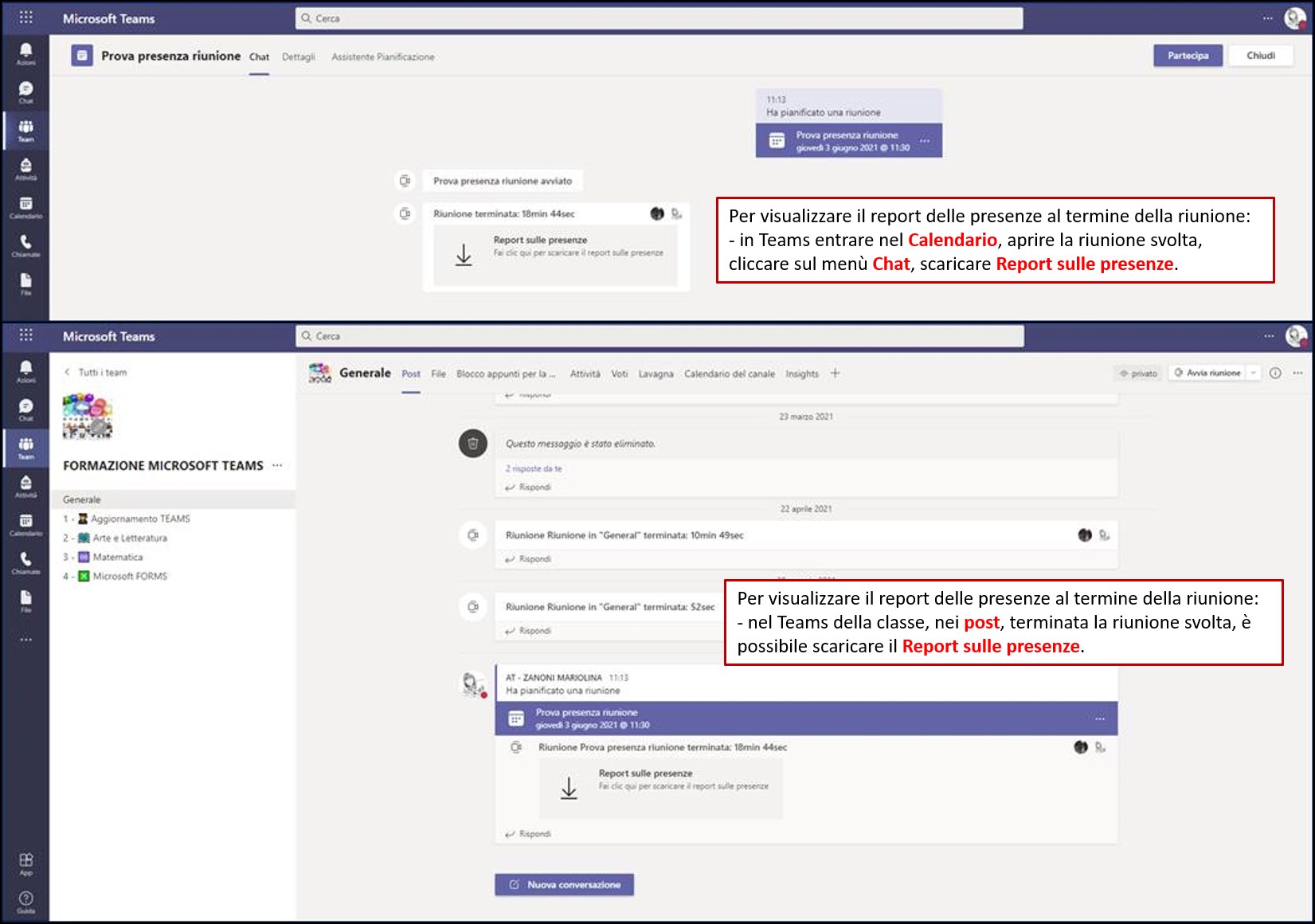1315x924 pixels.
Task: Open Calendario icon in top window sidebar
Action: point(25,207)
